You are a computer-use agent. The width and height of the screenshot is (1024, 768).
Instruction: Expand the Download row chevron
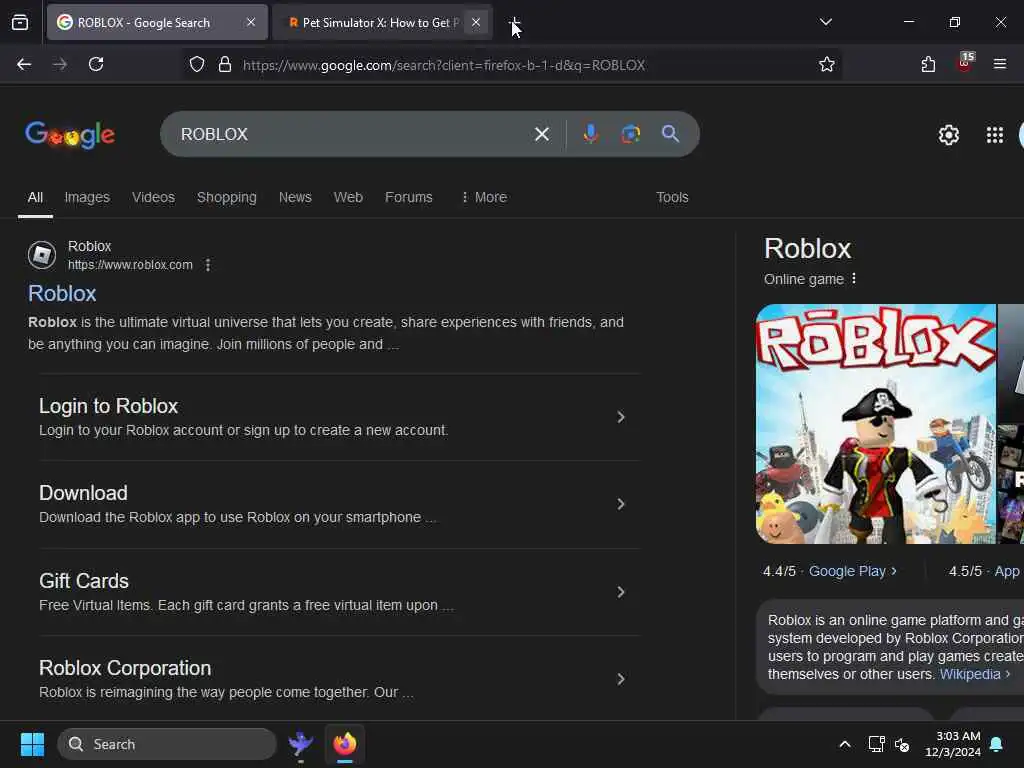[x=620, y=504]
